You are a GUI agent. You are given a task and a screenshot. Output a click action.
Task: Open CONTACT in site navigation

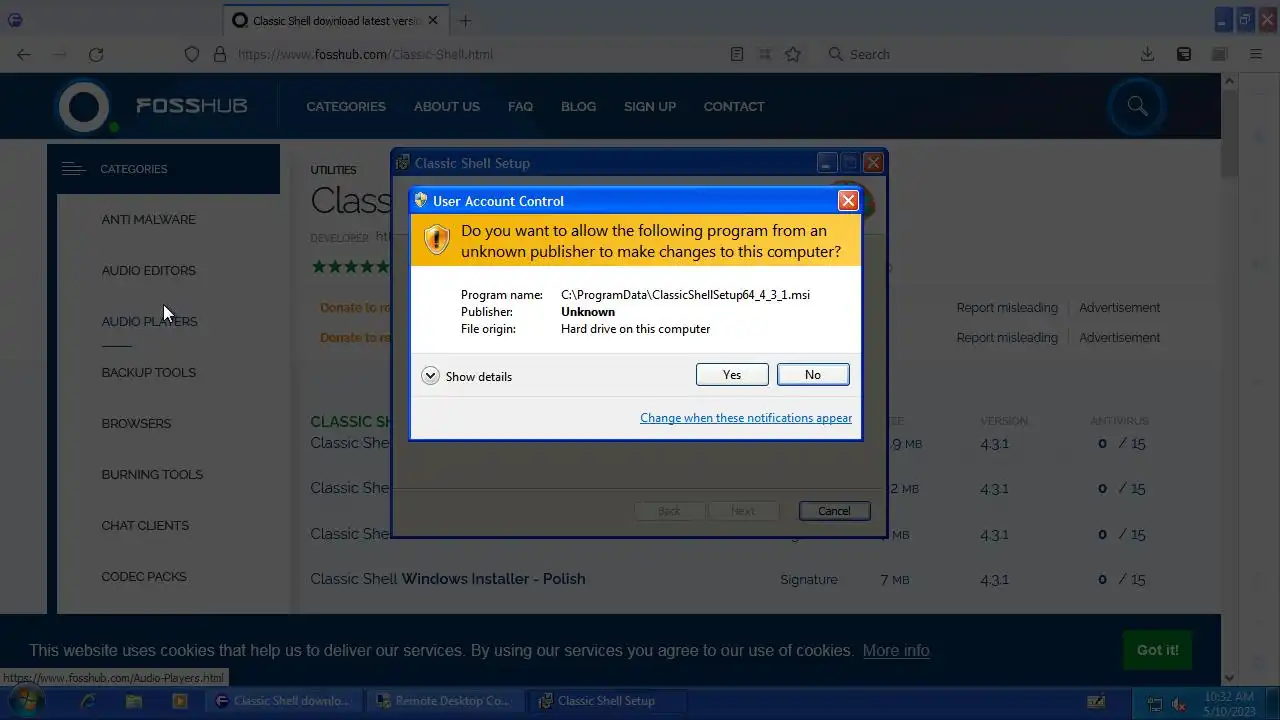[734, 106]
